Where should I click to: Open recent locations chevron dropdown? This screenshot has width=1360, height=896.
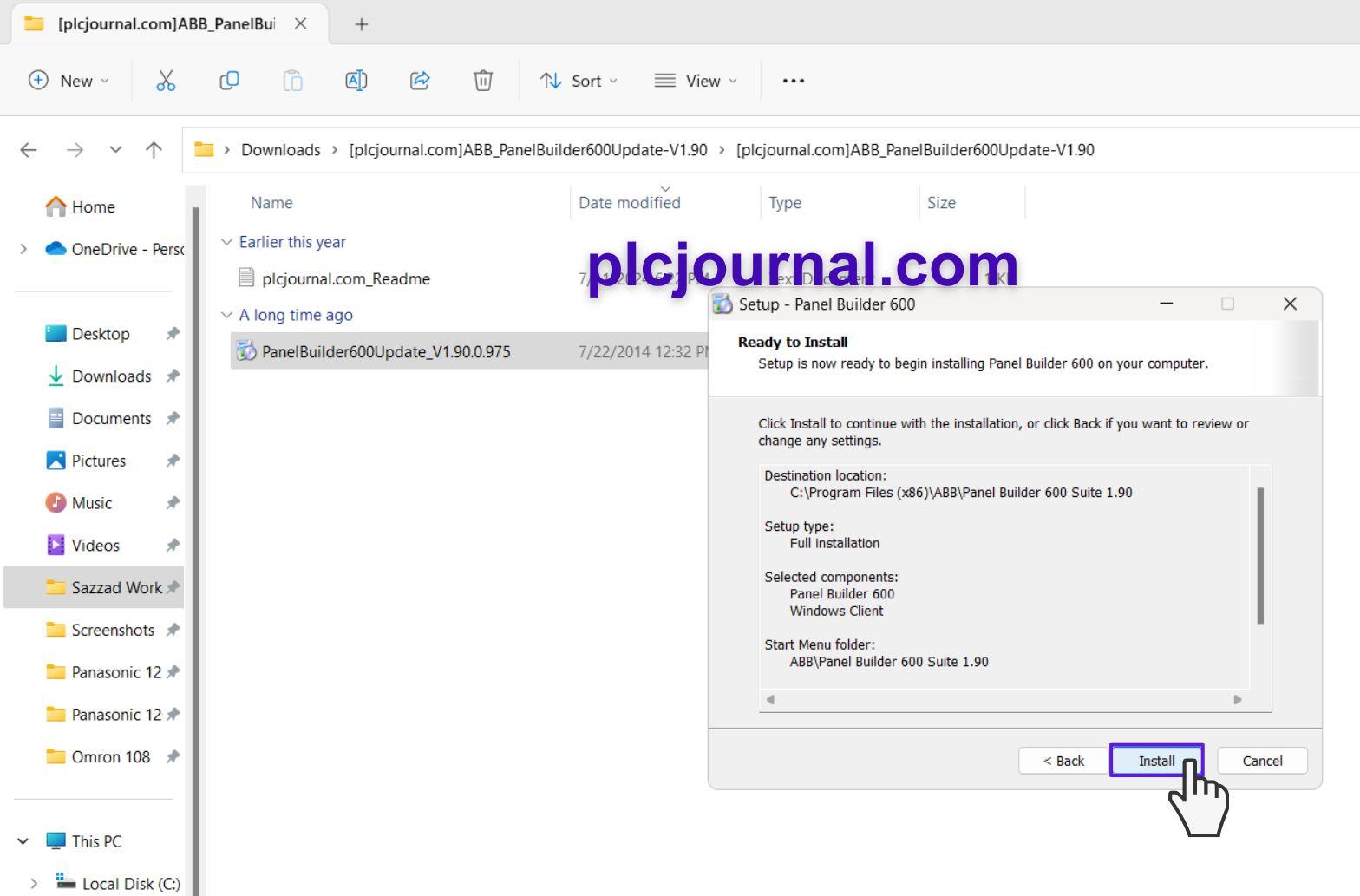pyautogui.click(x=115, y=150)
